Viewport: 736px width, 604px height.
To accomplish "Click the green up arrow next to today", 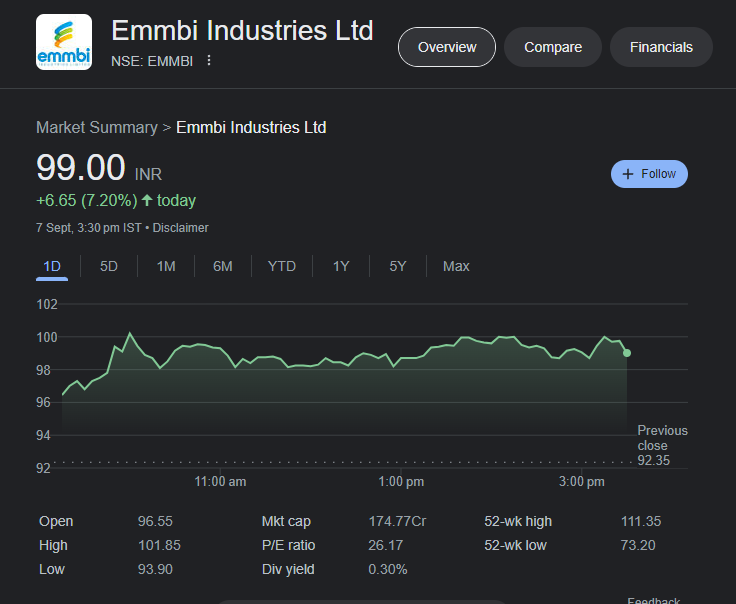I will [147, 200].
